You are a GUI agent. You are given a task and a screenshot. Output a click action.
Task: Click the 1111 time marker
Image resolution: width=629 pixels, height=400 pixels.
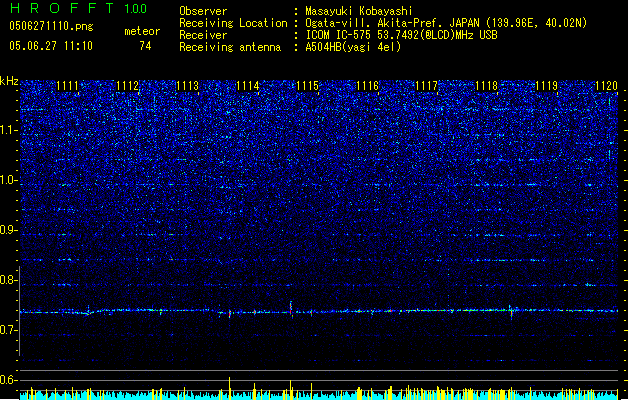click(67, 86)
